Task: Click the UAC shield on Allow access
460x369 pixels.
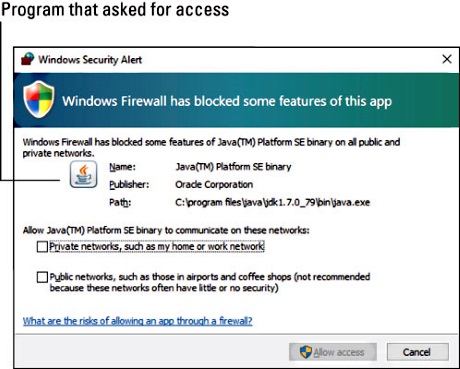Action: [306, 352]
